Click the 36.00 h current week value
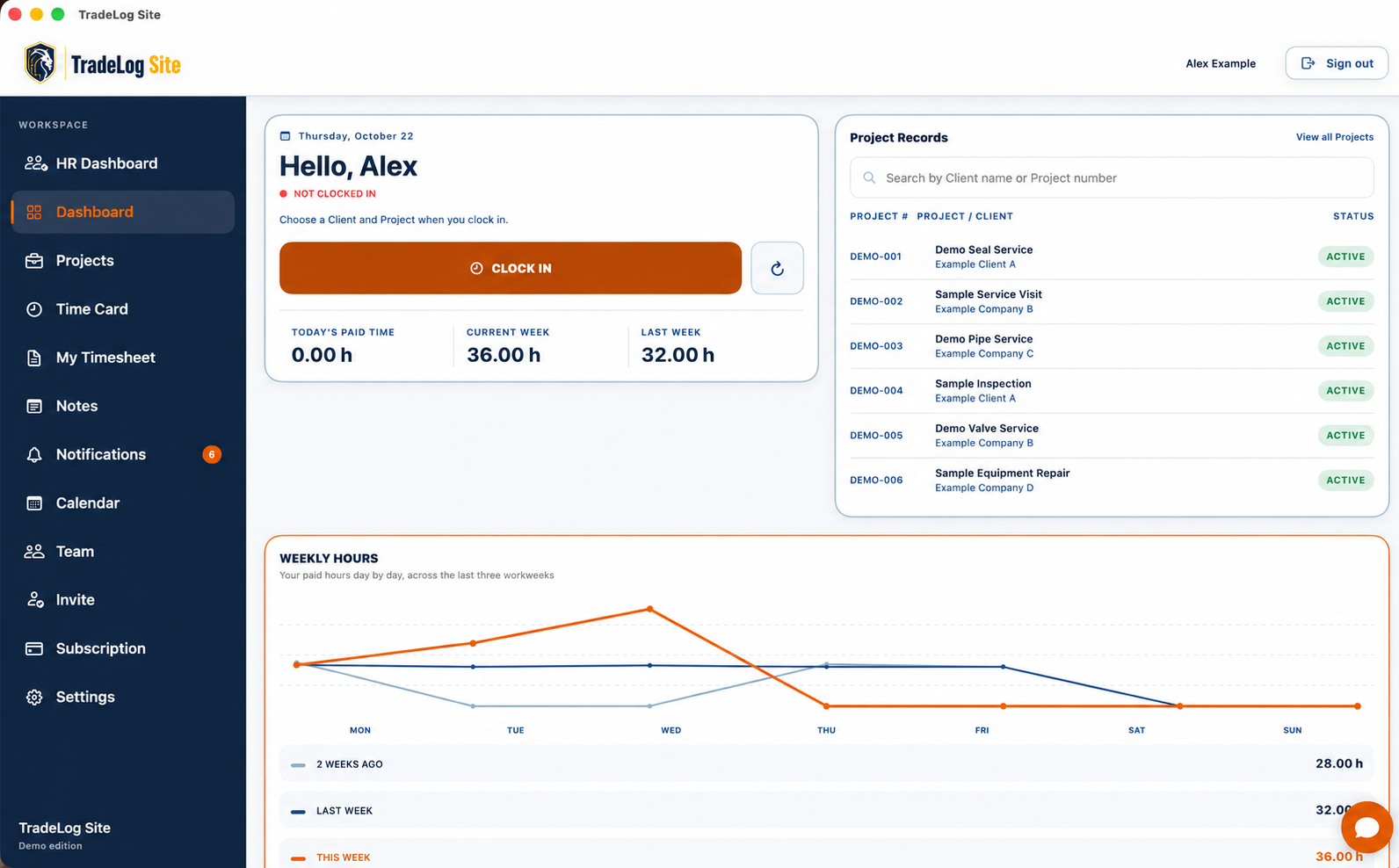 click(504, 355)
